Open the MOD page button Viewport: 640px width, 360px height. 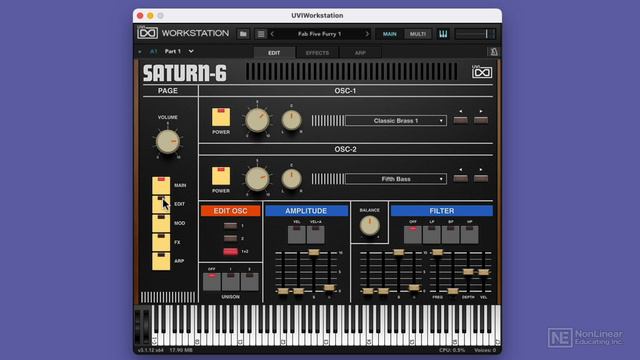click(x=161, y=224)
